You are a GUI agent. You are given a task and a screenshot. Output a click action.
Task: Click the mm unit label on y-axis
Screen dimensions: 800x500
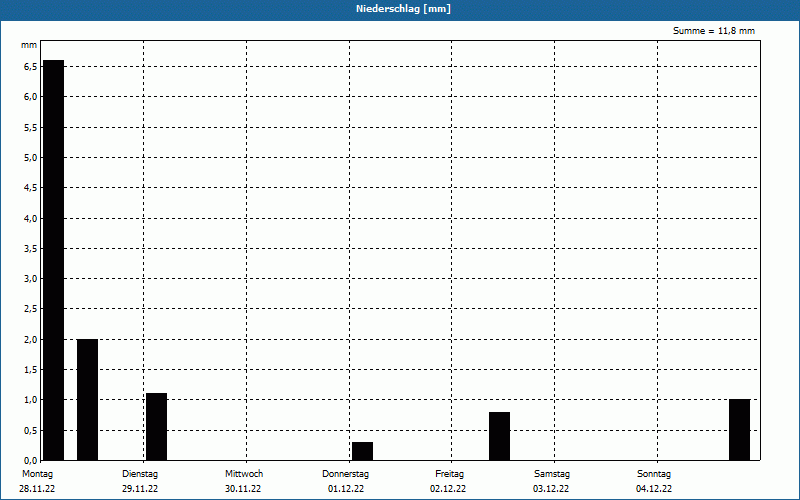29,45
